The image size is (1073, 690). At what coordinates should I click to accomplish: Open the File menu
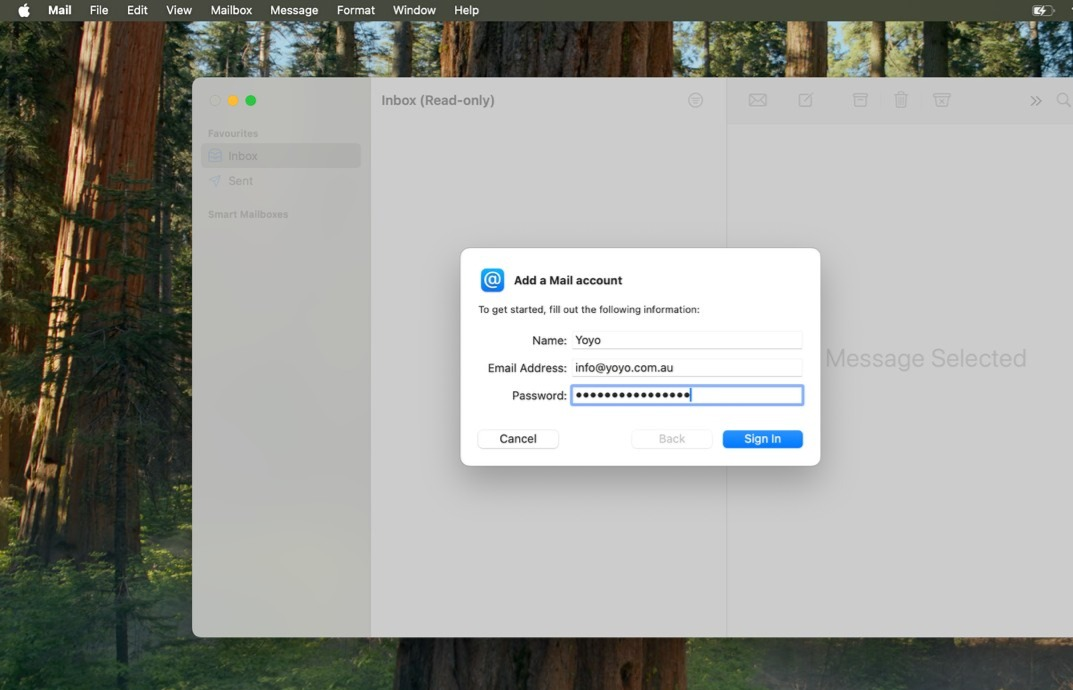pyautogui.click(x=99, y=10)
